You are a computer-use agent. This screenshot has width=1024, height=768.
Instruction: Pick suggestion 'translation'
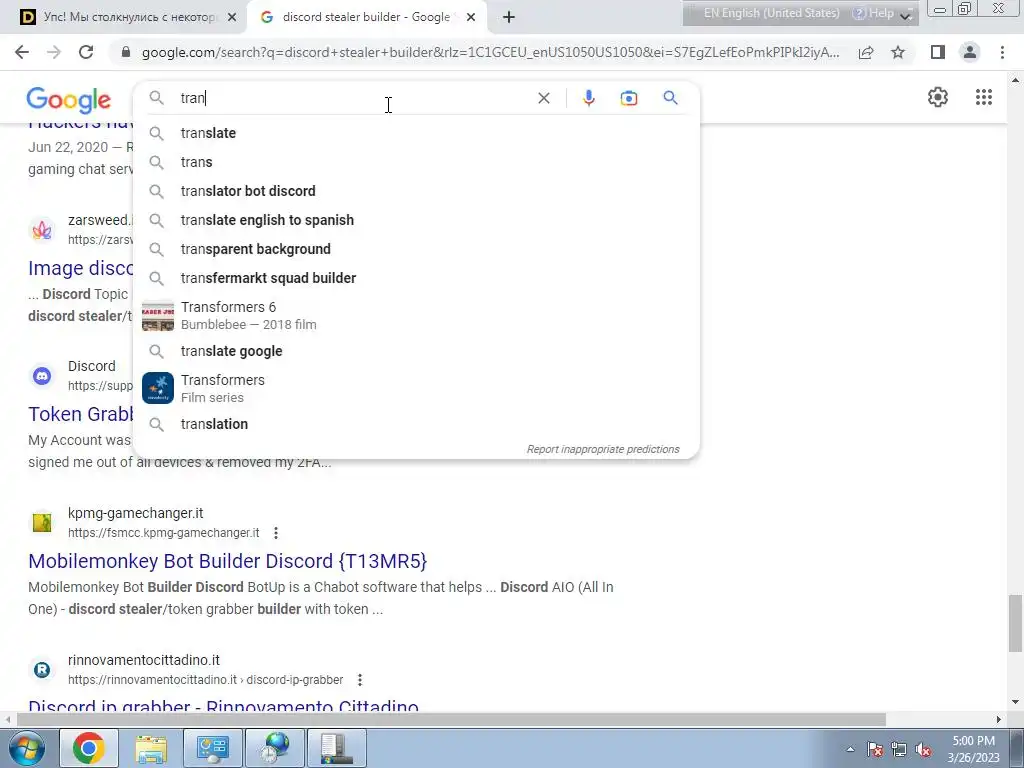(416, 424)
